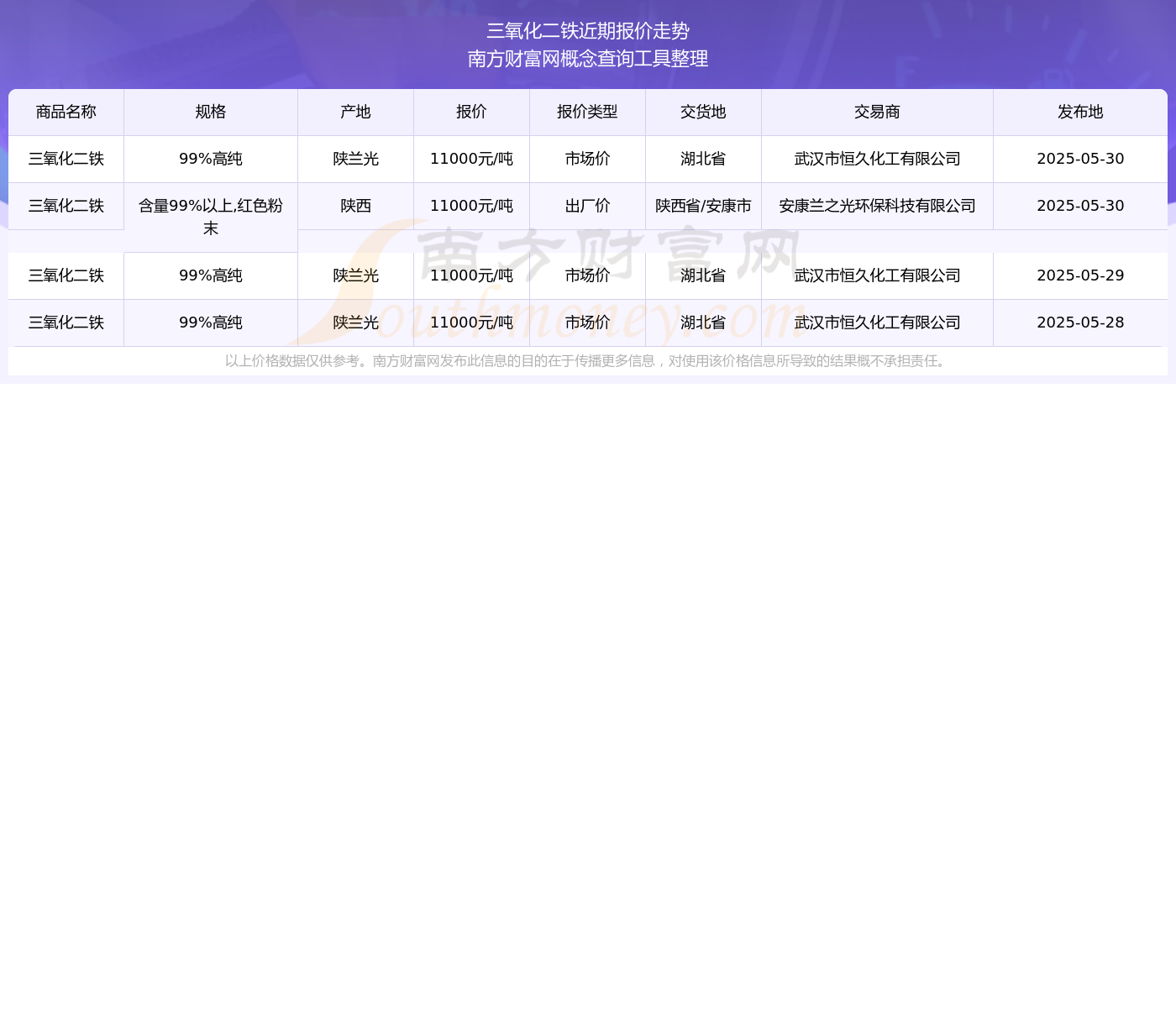This screenshot has width=1176, height=1012.
Task: Click 湖北省 in the 2025-05-29 row
Action: coord(704,275)
